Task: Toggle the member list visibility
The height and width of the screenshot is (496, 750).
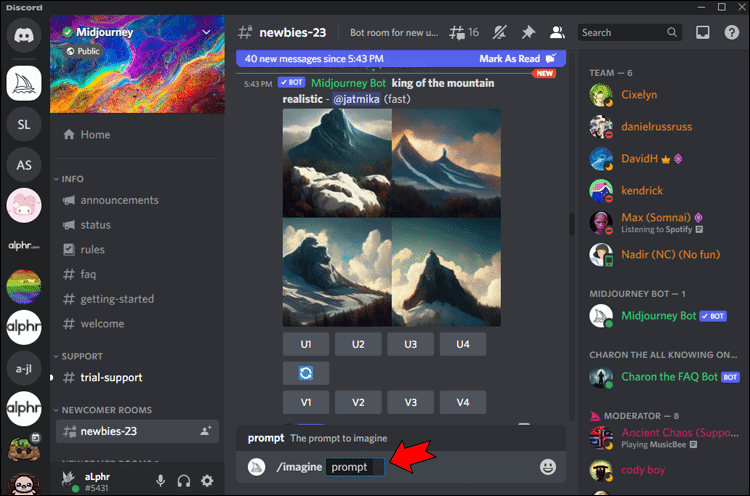Action: point(557,33)
